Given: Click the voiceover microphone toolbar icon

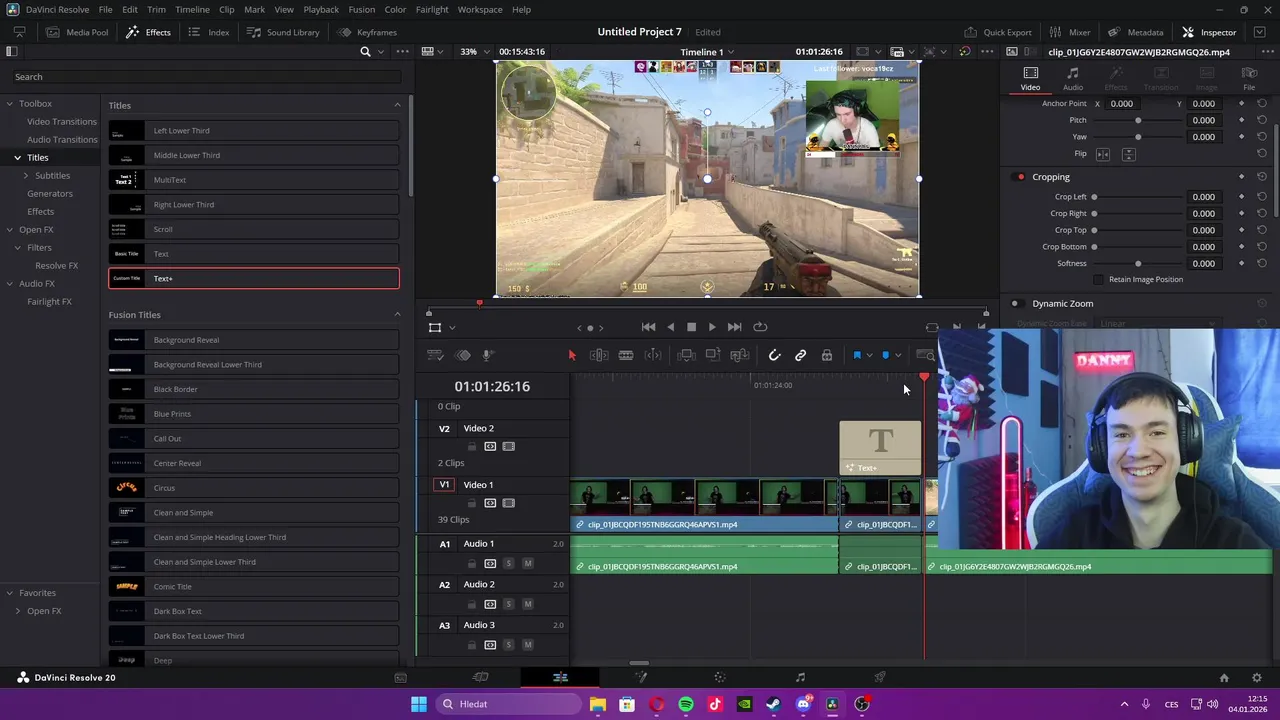Looking at the screenshot, I should coord(487,355).
